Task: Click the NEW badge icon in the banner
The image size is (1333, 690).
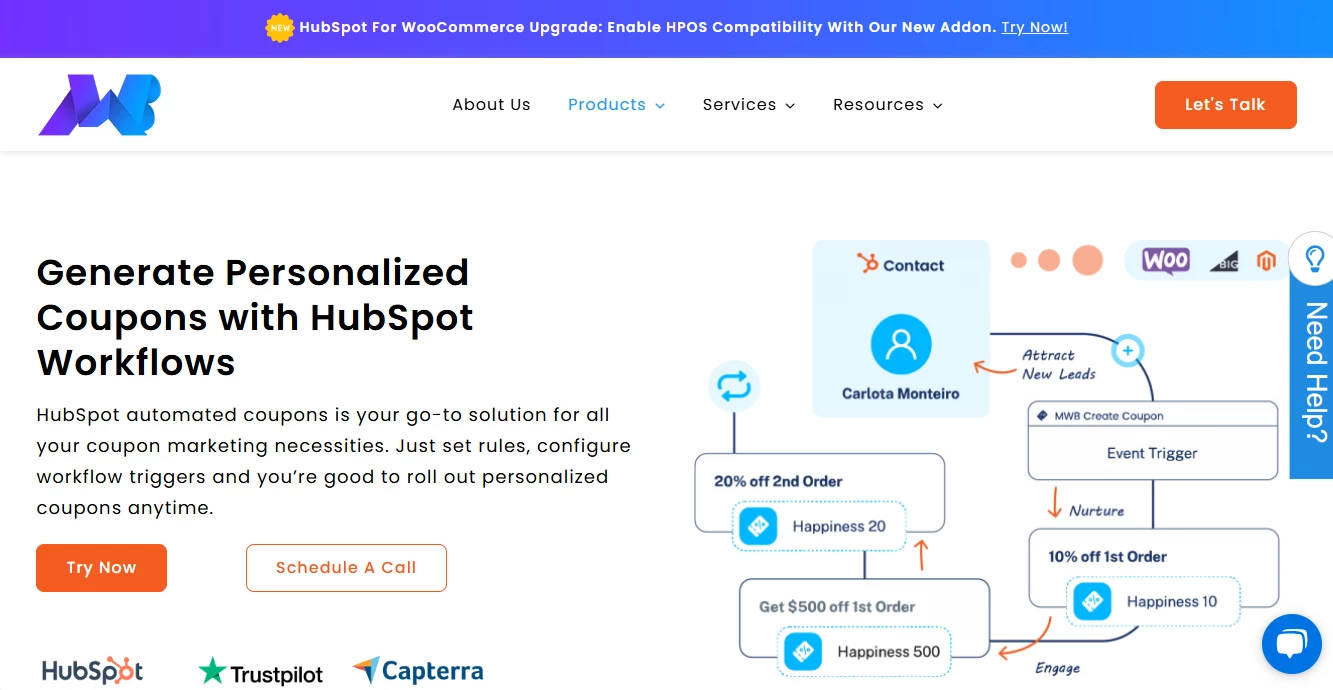Action: 280,28
